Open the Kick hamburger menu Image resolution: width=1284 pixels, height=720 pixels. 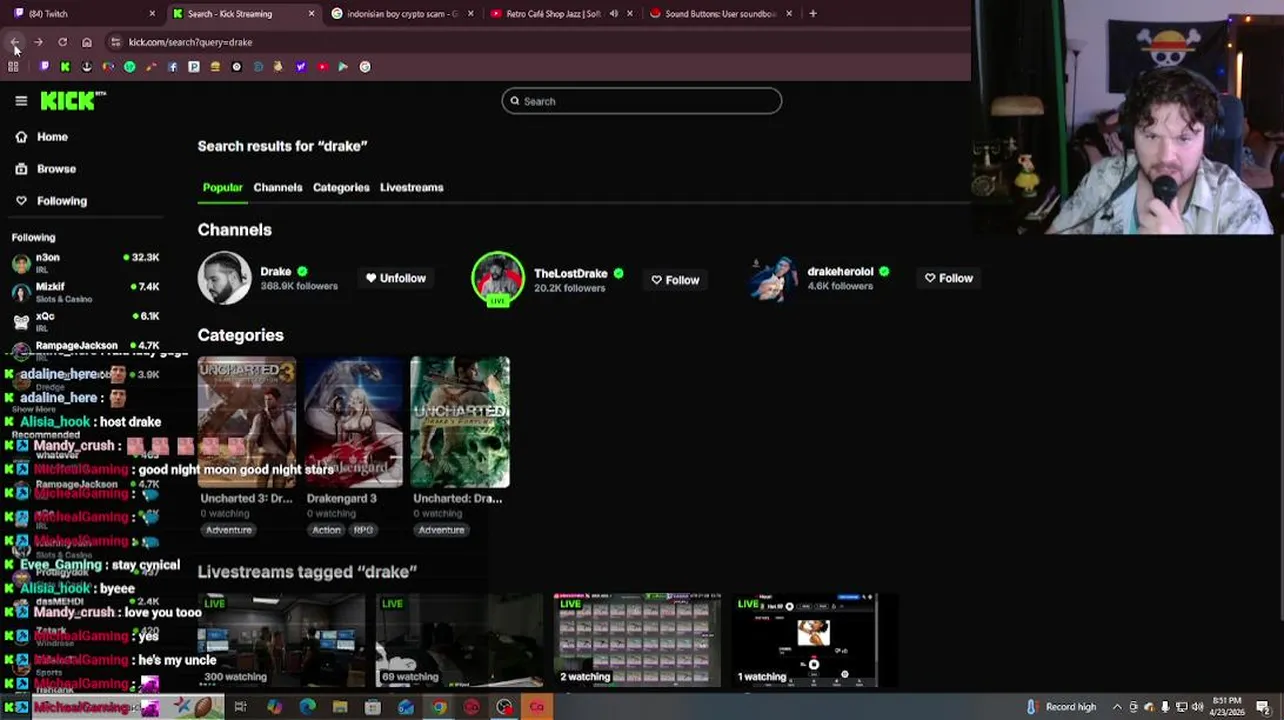pos(21,101)
